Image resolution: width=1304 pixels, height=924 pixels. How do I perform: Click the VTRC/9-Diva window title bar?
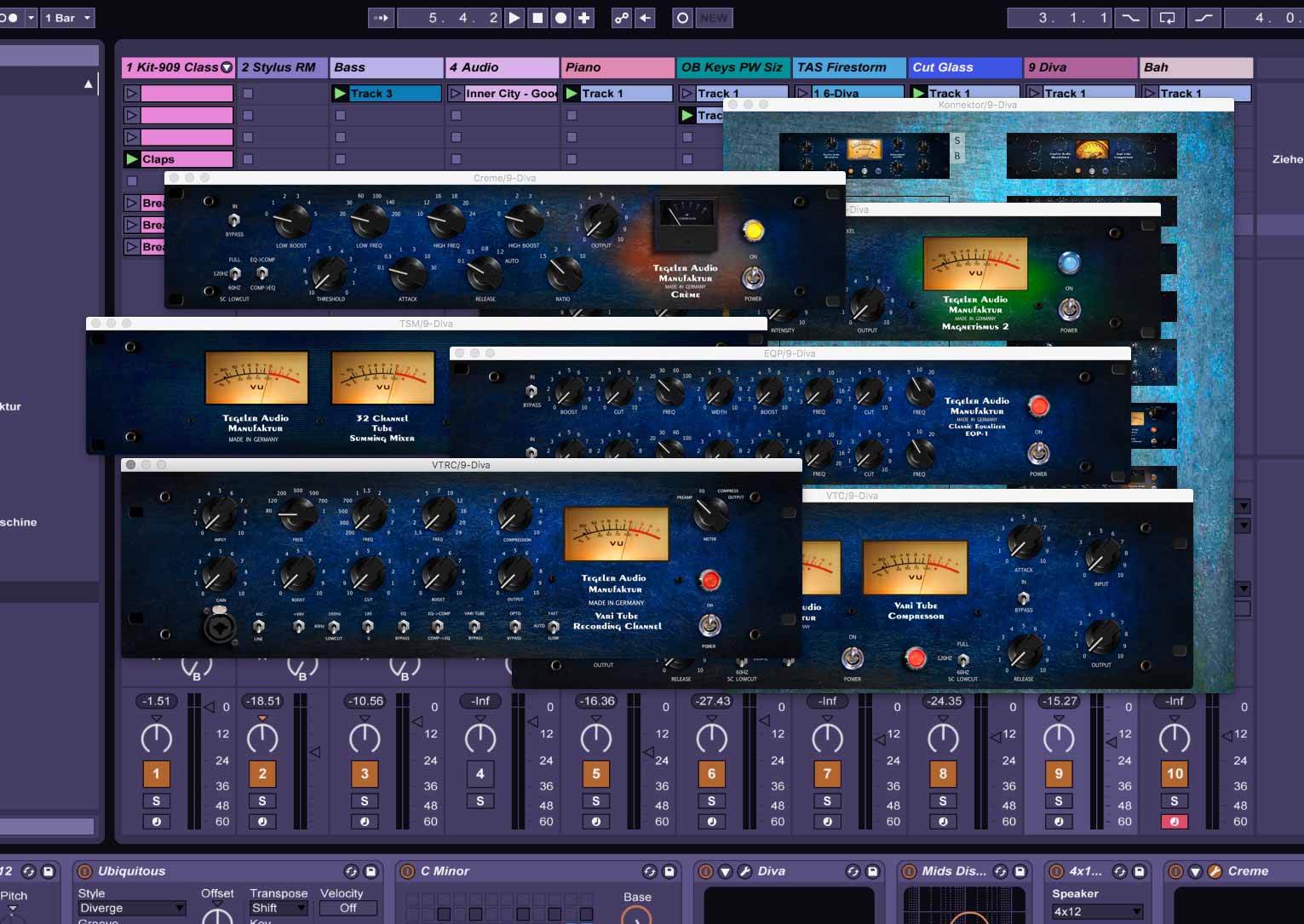(x=461, y=465)
